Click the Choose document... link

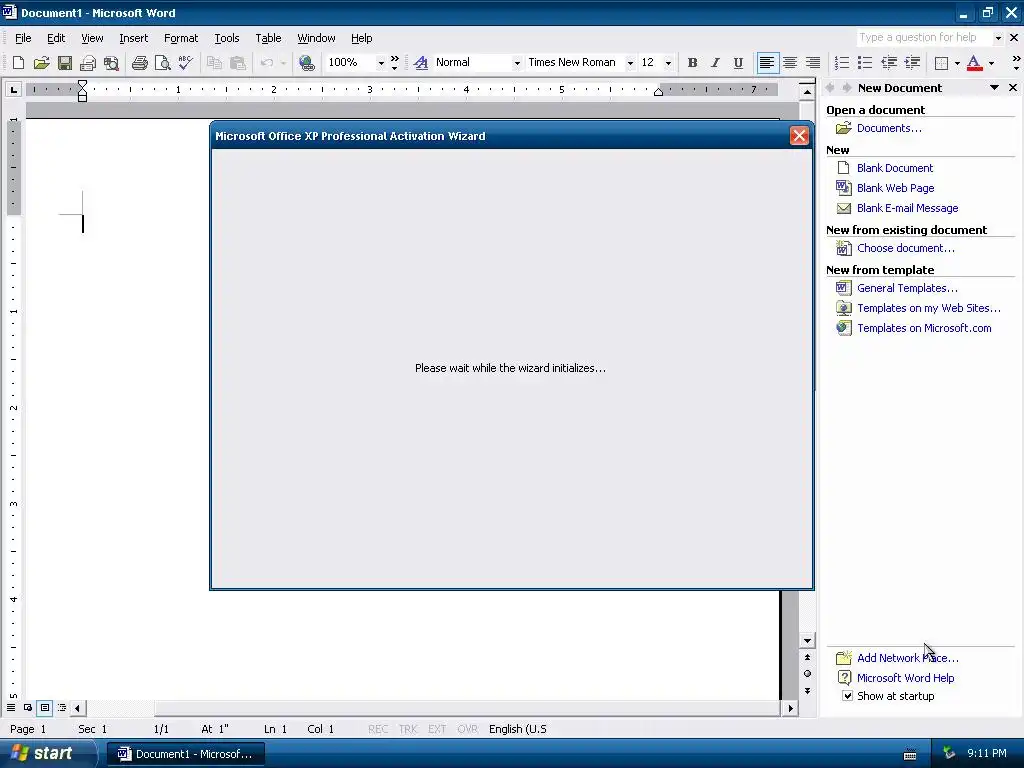click(906, 248)
